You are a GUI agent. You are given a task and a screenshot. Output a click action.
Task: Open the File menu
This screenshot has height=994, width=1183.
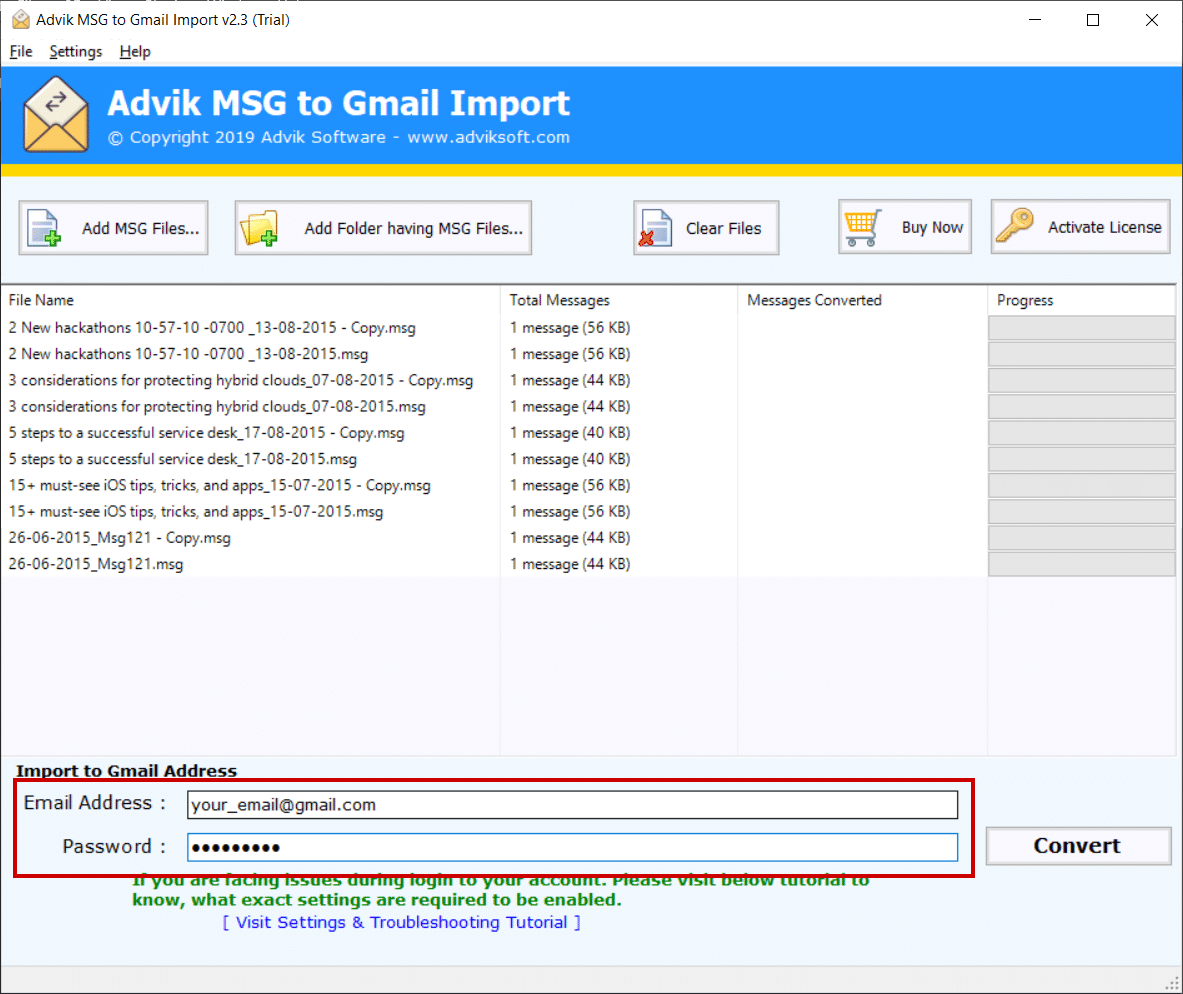pyautogui.click(x=20, y=51)
